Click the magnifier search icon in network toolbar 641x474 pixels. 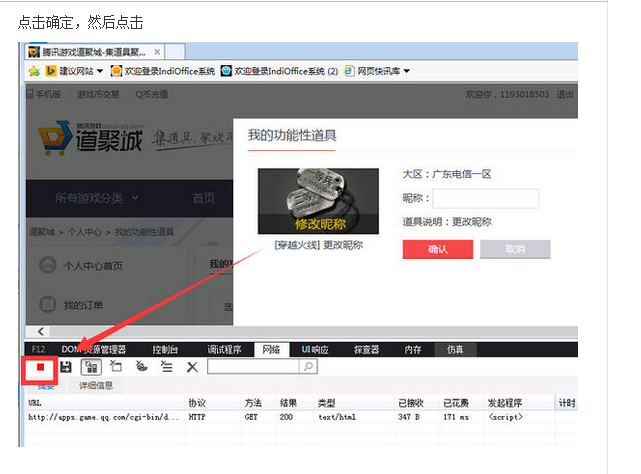tap(308, 366)
